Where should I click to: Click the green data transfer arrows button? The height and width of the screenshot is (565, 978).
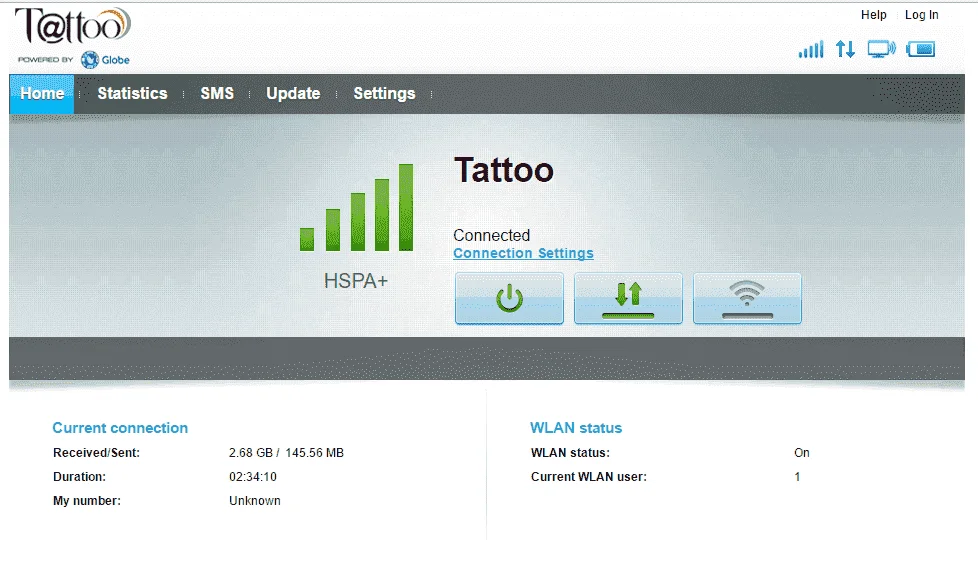tap(628, 299)
